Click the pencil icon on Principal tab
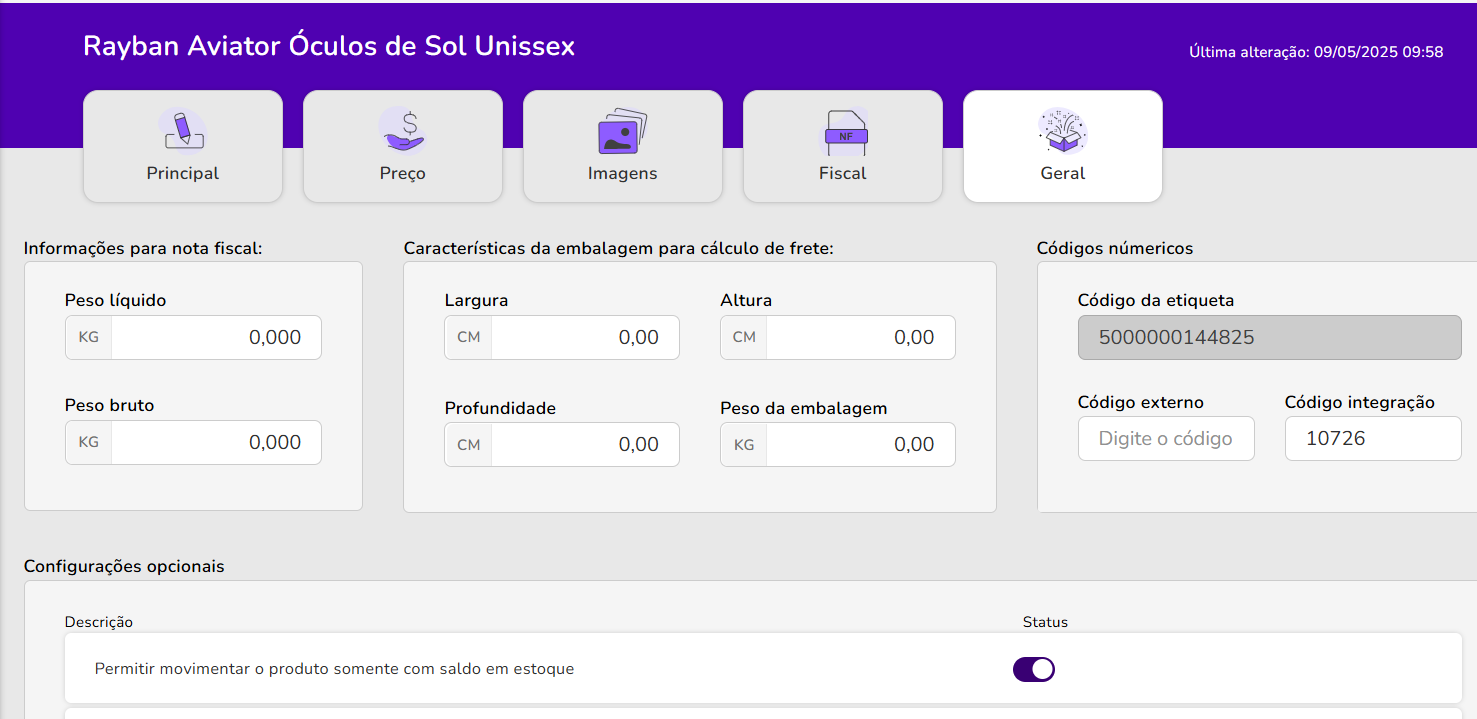Viewport: 1477px width, 719px height. [183, 130]
